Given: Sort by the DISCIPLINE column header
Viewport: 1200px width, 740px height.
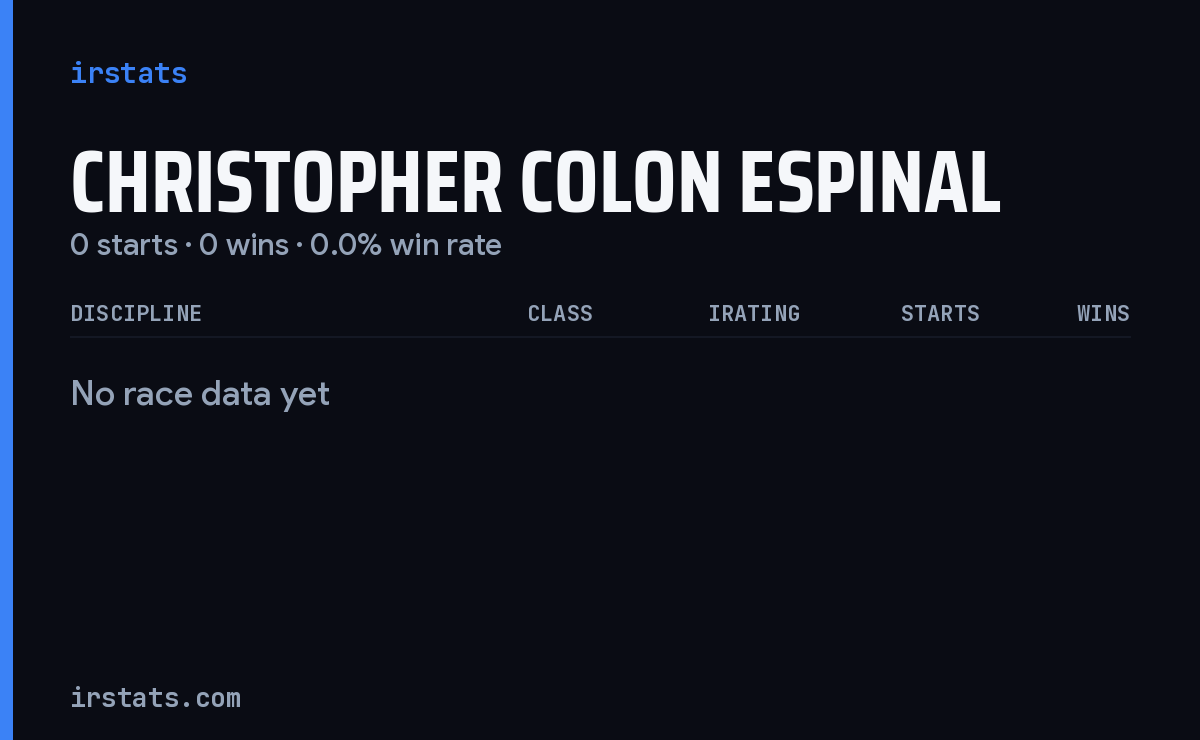Looking at the screenshot, I should 136,313.
